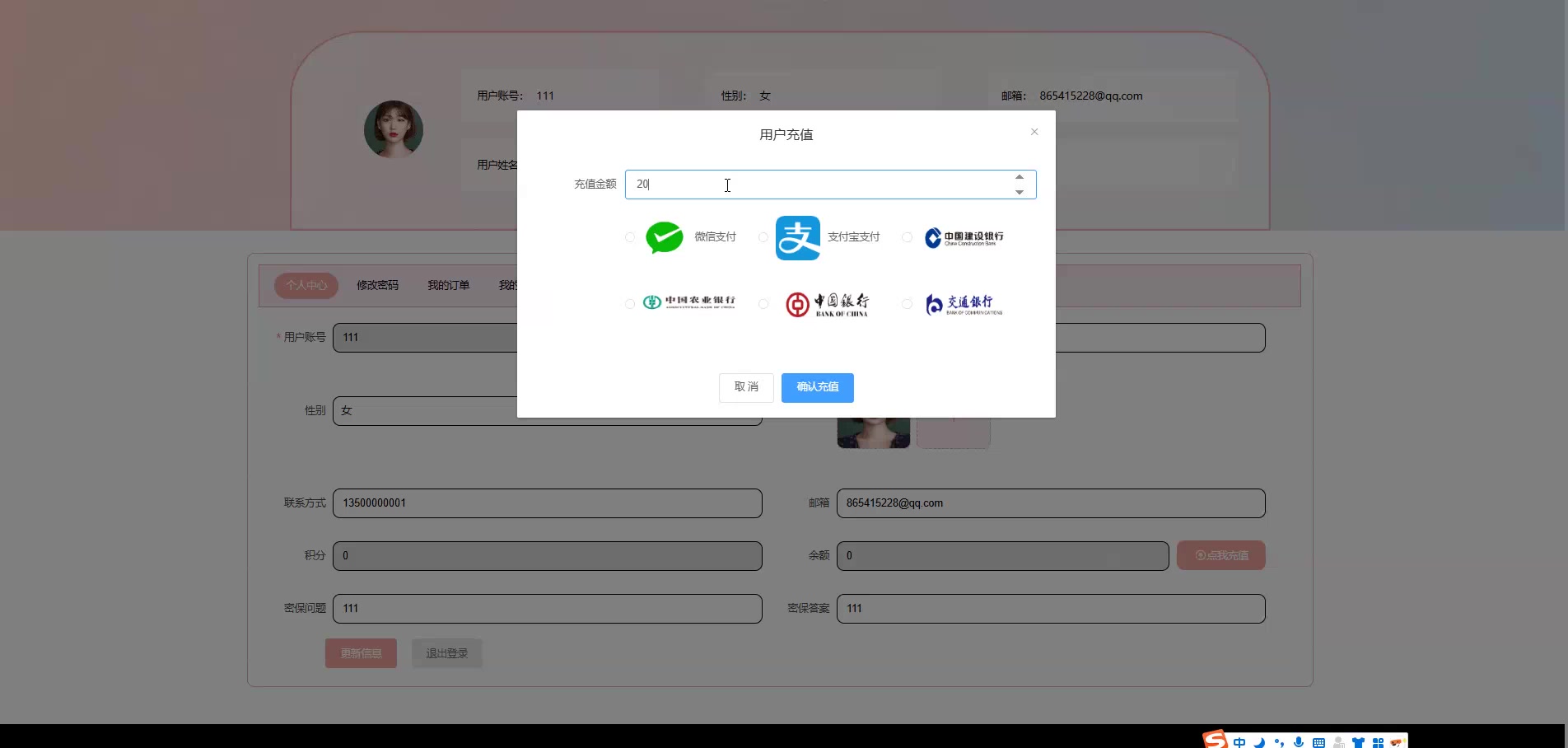Select the radio button beside 交通银行
Screen dimensions: 1568x748
907,304
